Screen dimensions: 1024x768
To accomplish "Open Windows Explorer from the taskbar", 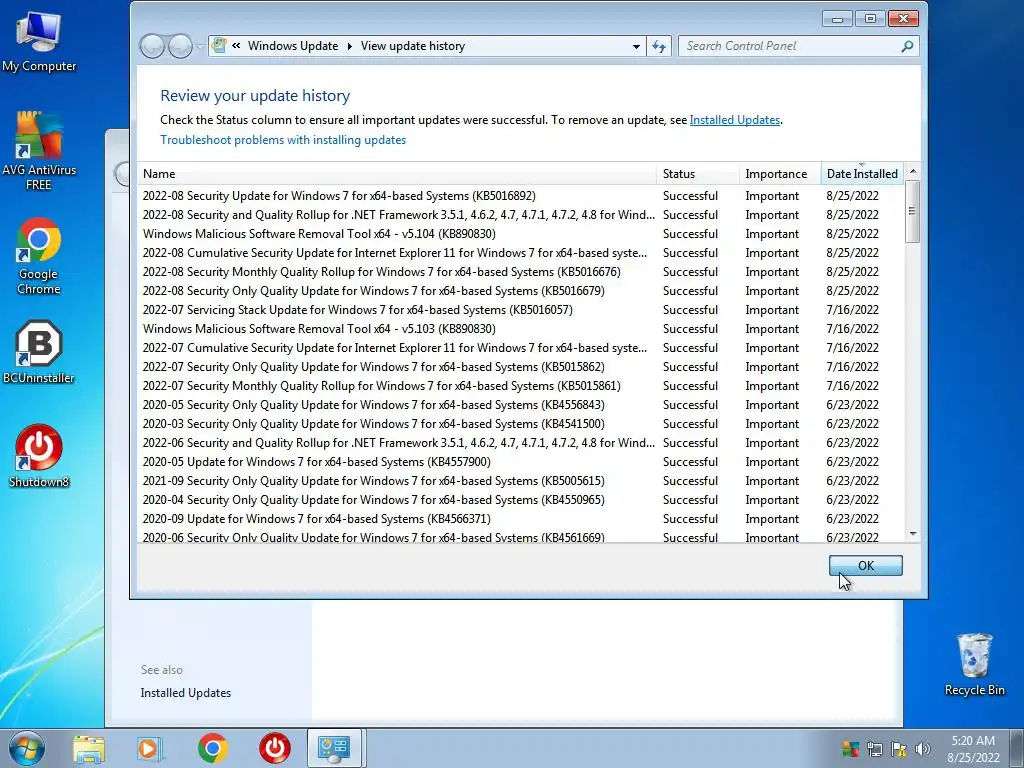I will click(x=89, y=749).
